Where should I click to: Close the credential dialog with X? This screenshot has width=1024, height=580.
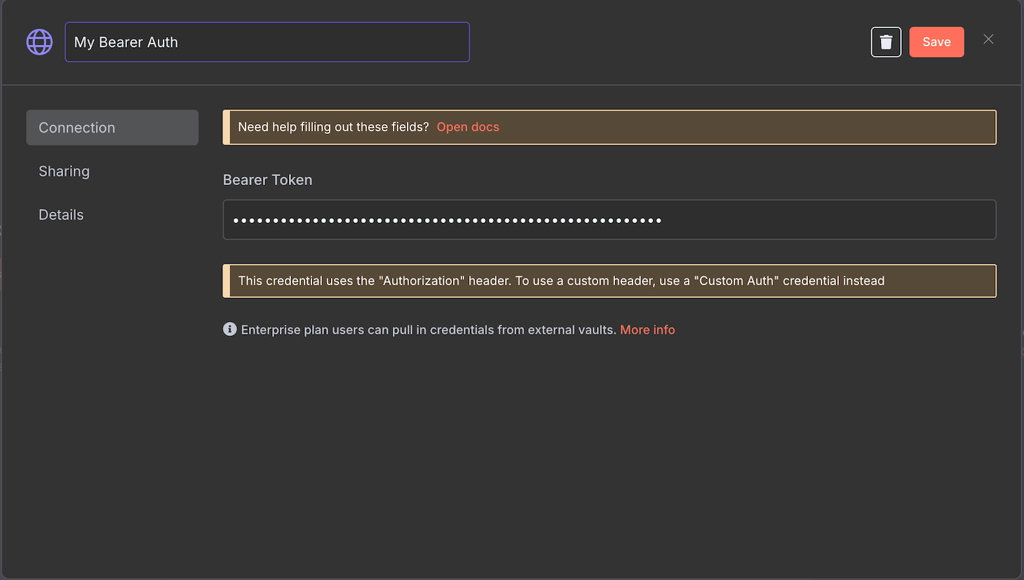pyautogui.click(x=988, y=39)
